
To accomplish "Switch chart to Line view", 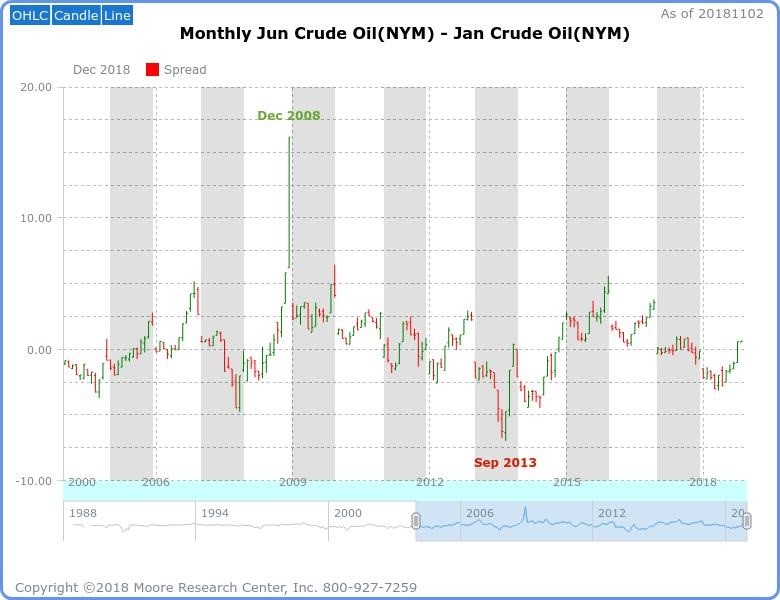I will 117,16.
